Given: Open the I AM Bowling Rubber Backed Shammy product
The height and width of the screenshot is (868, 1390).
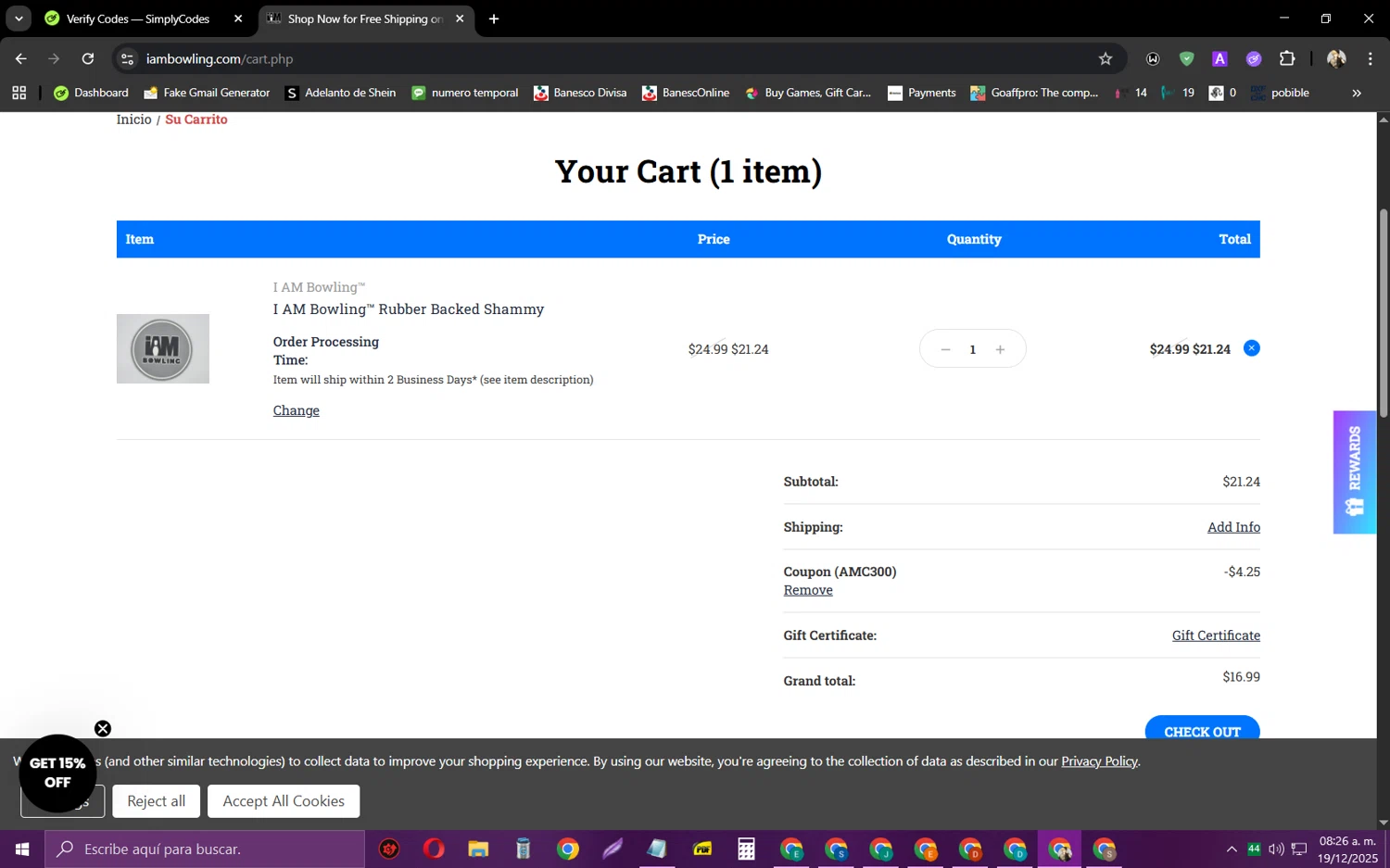Looking at the screenshot, I should point(408,309).
